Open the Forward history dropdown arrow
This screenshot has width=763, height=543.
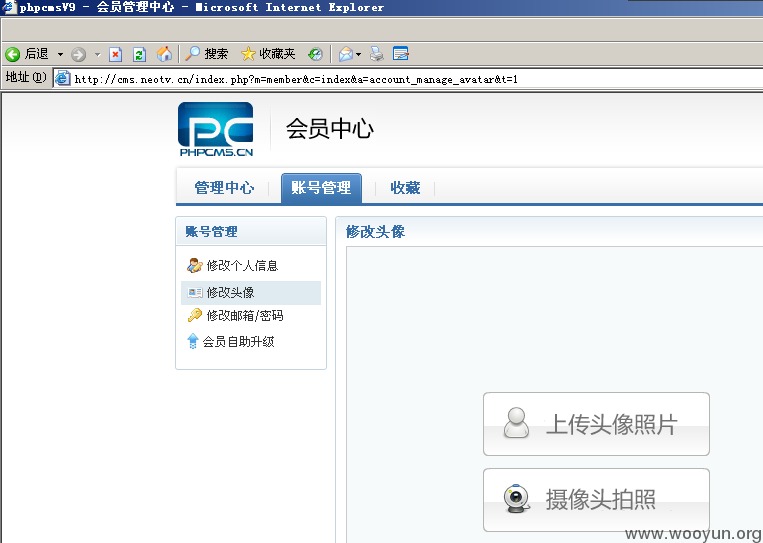97,54
